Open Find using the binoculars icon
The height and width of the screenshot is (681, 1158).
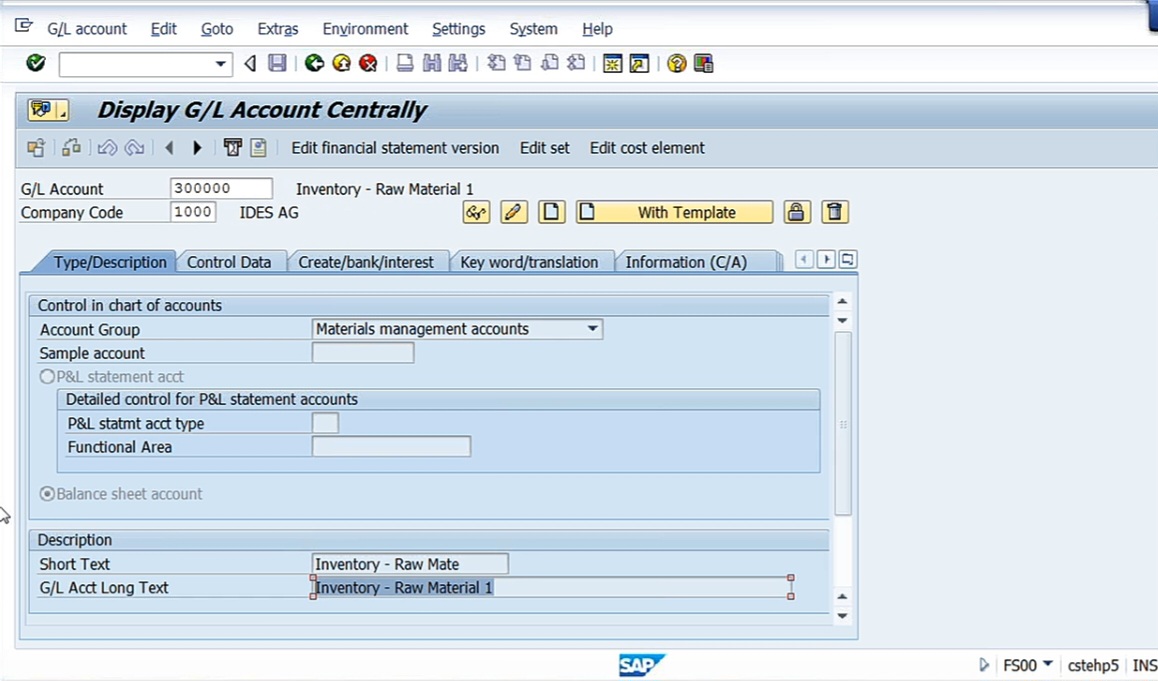click(431, 64)
